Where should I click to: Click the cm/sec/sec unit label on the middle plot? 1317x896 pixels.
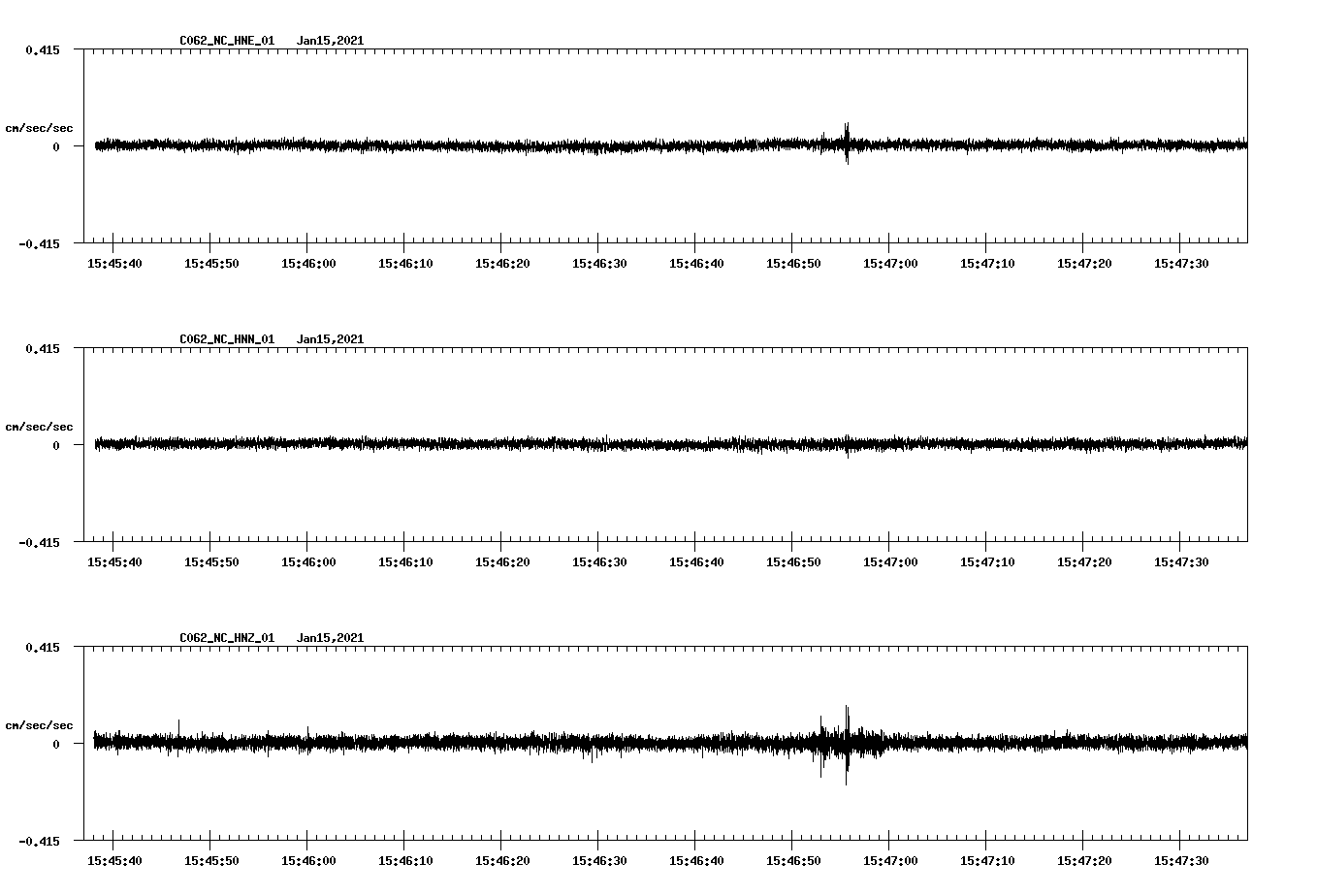39,426
